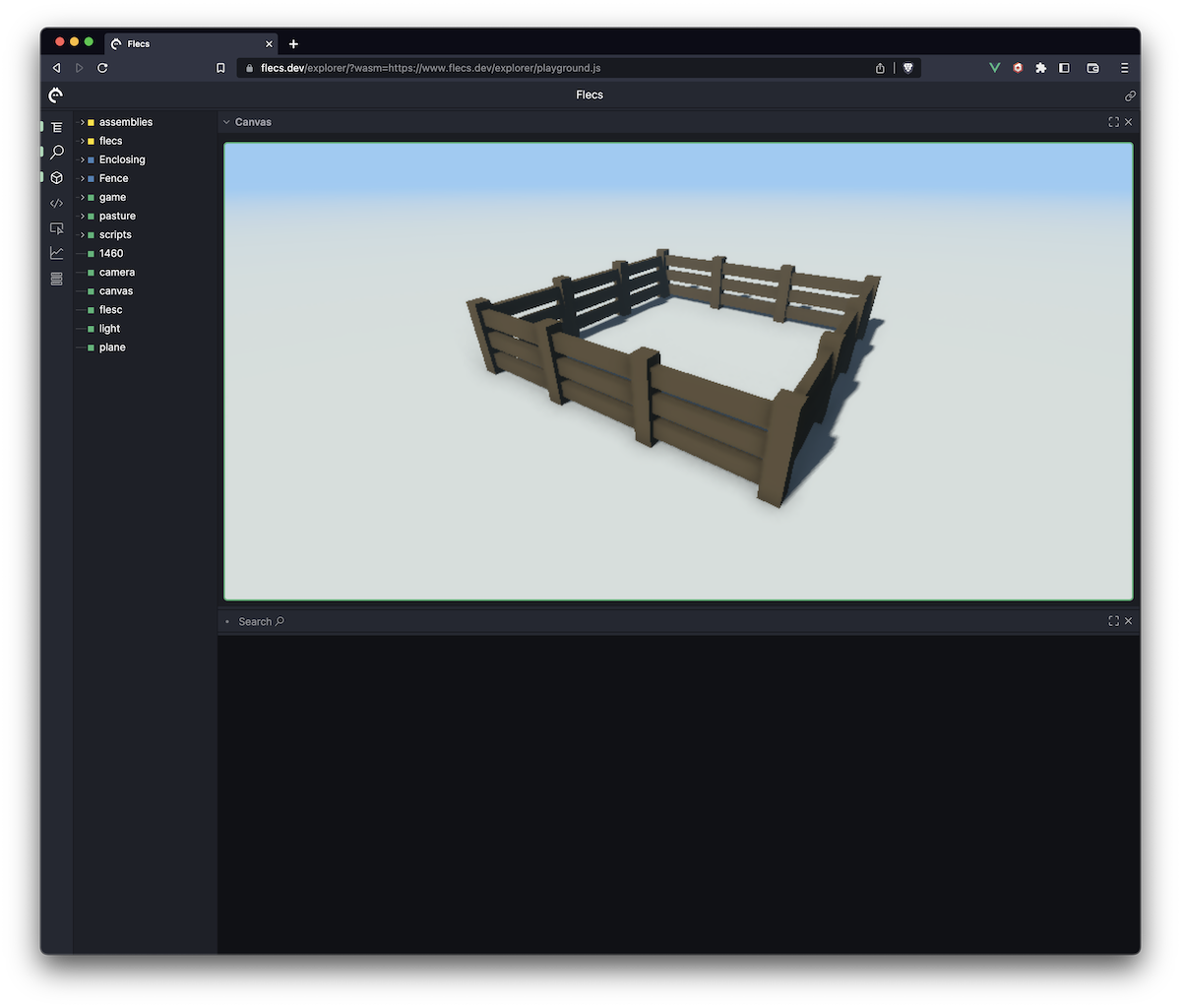Expand the assemblies tree node
The image size is (1181, 1008).
pyautogui.click(x=83, y=121)
